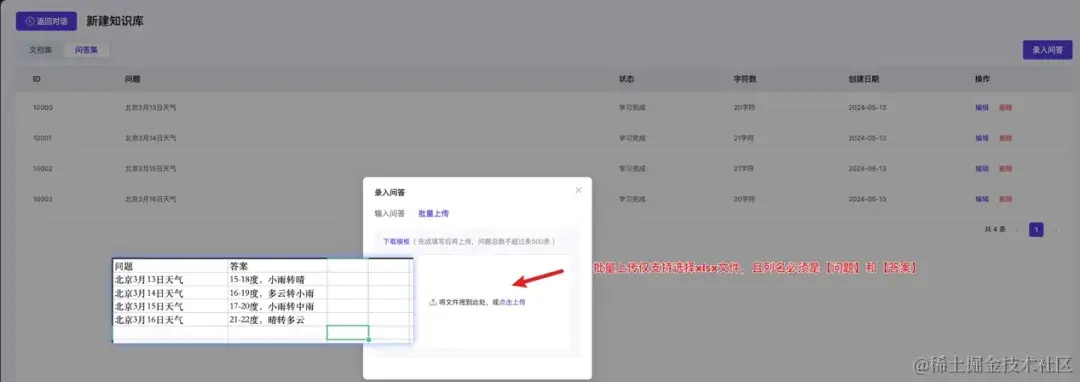Open editing for row 10002
Screen dimensions: 1080x382
pyautogui.click(x=982, y=169)
